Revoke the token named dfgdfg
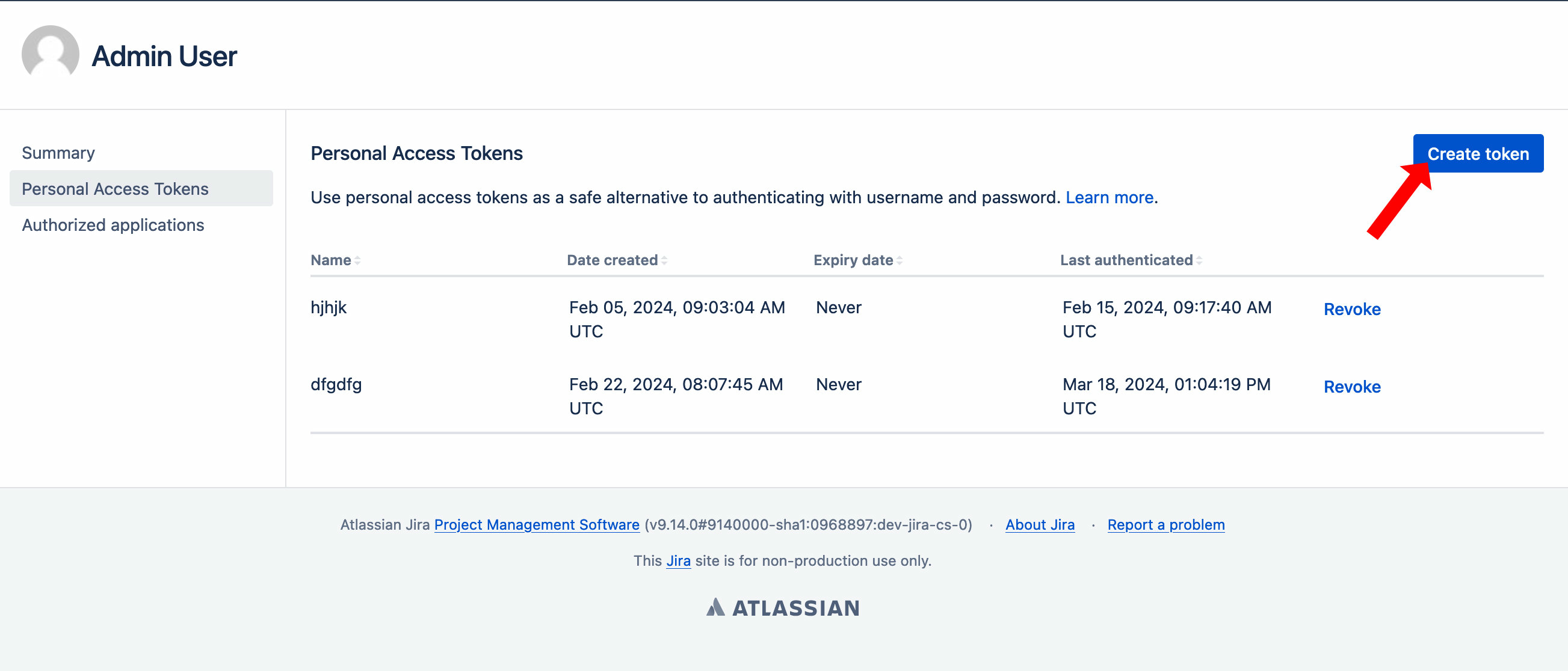The width and height of the screenshot is (1568, 671). [x=1352, y=386]
